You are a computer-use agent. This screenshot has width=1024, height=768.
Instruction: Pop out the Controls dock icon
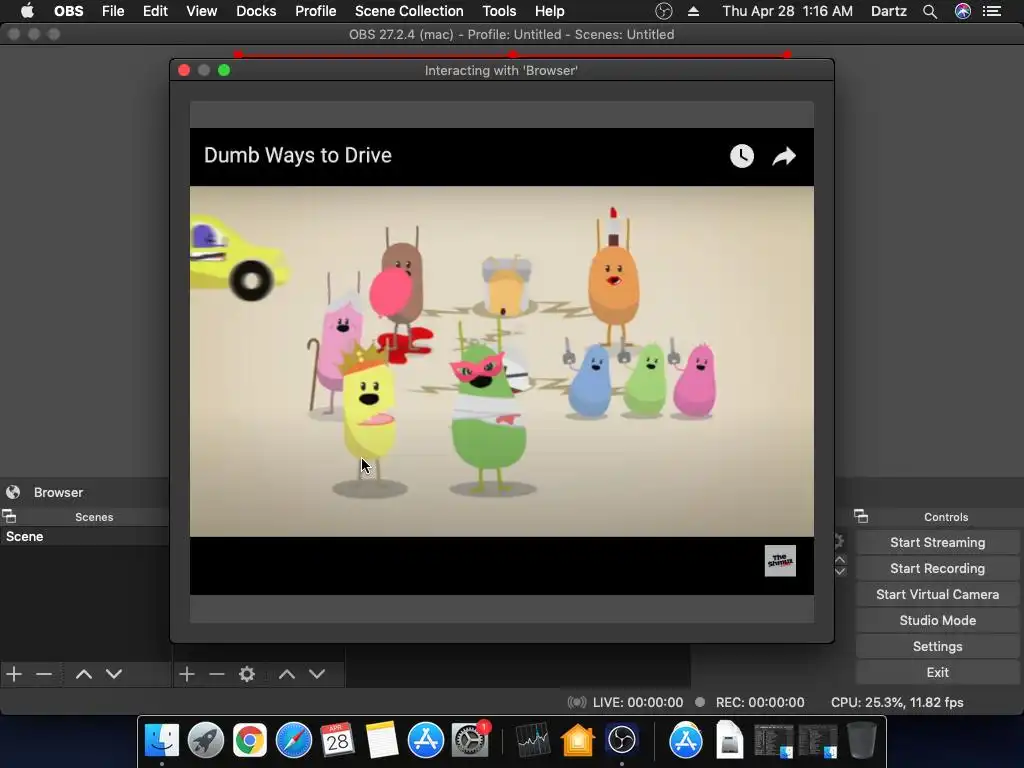pos(861,517)
